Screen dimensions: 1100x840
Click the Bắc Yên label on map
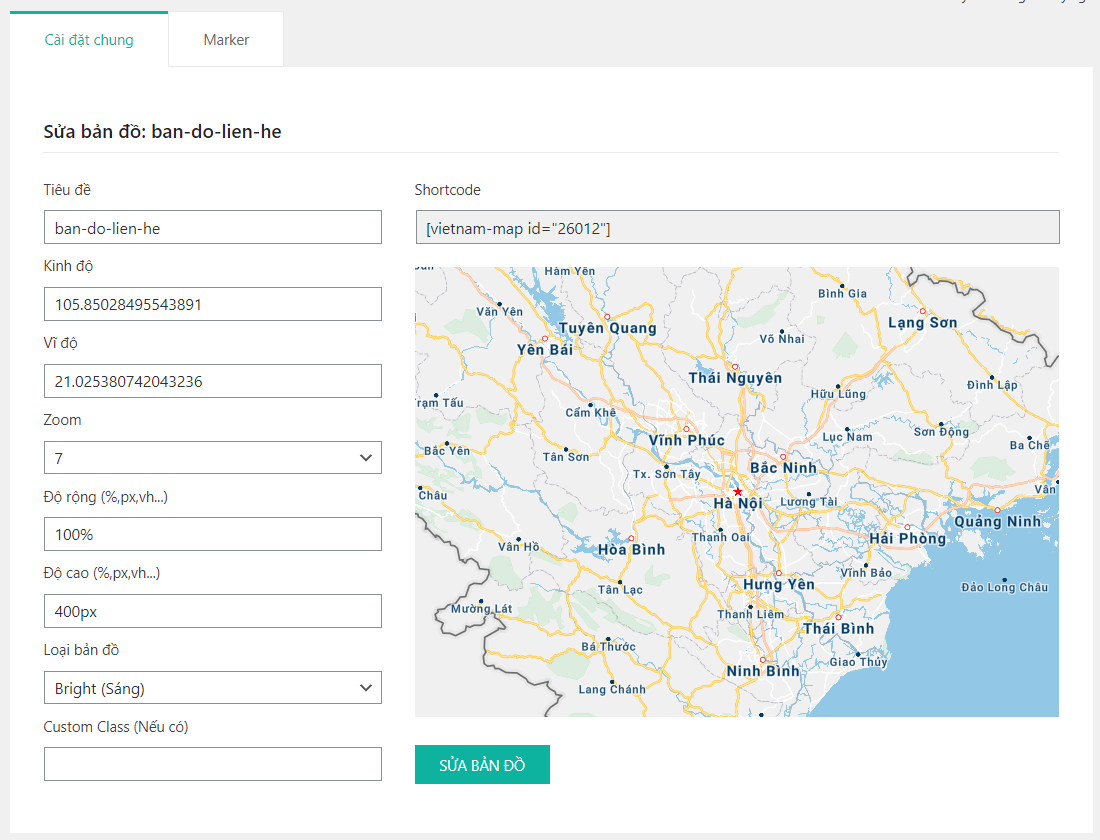click(447, 451)
